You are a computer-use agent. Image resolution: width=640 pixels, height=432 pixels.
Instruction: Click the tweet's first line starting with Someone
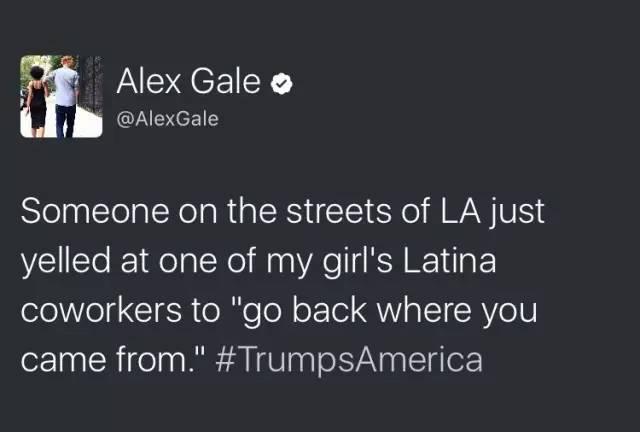[x=282, y=212]
